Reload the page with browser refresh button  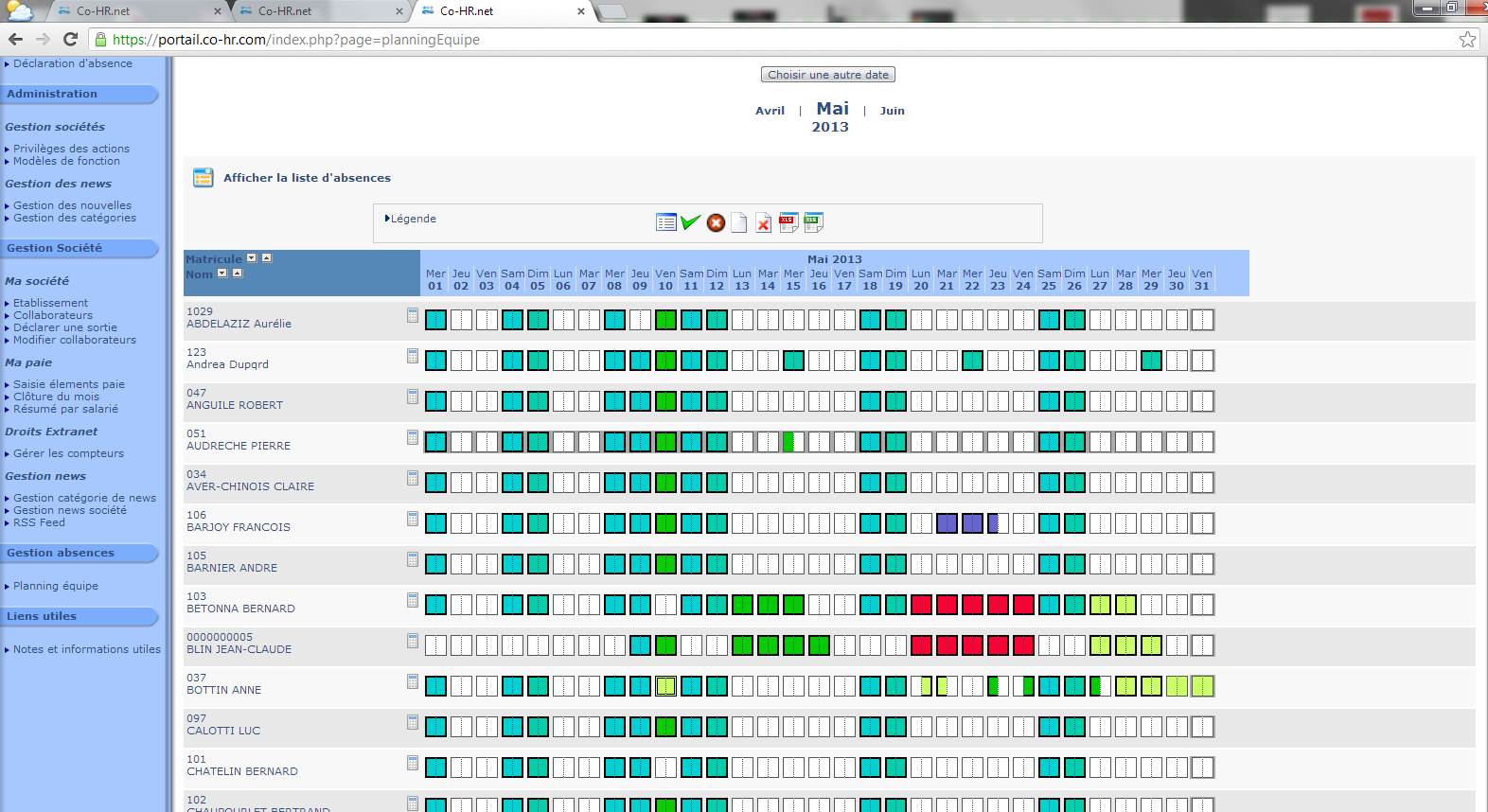click(x=70, y=40)
